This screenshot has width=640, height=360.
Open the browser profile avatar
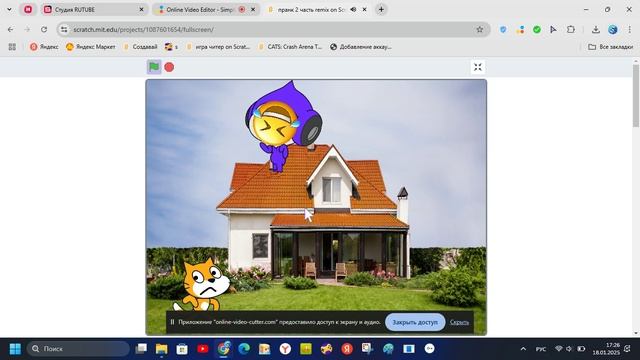point(613,29)
